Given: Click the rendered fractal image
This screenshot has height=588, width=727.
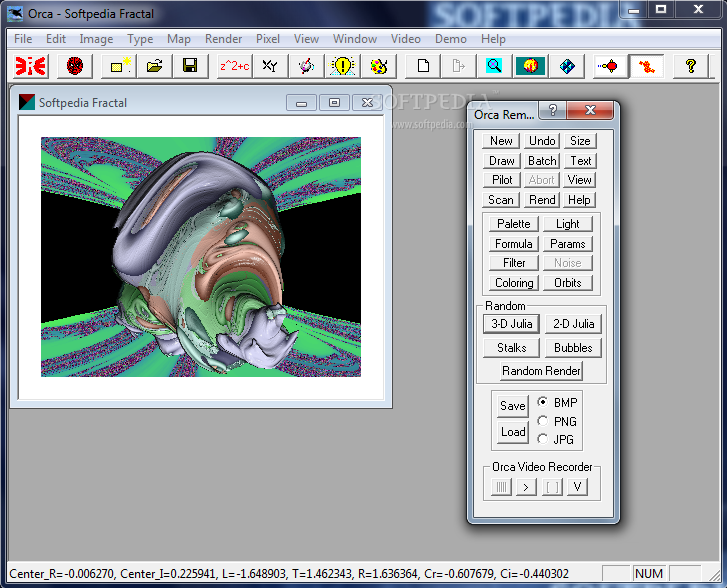Looking at the screenshot, I should [x=201, y=257].
